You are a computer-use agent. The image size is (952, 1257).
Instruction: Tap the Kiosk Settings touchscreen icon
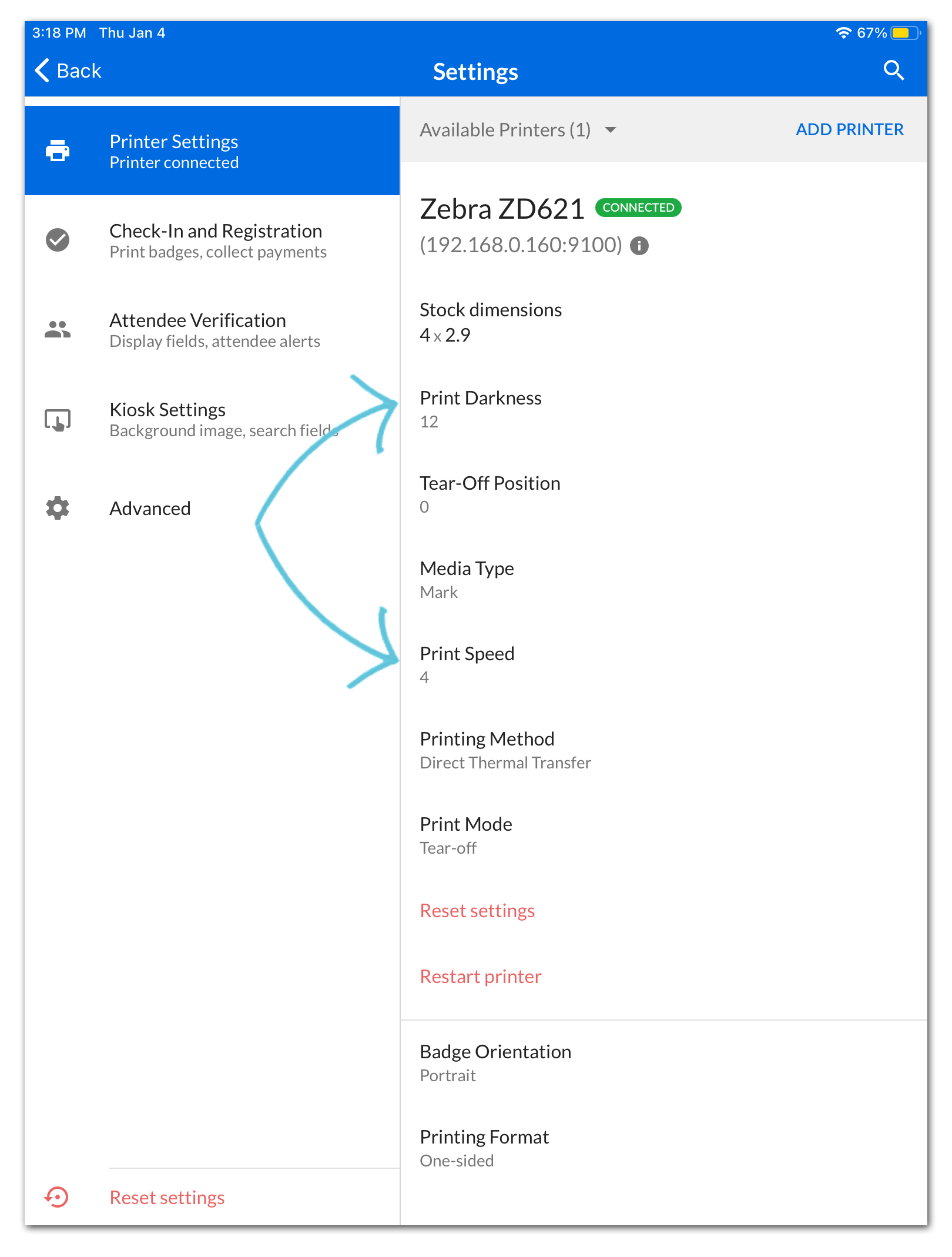pos(58,420)
